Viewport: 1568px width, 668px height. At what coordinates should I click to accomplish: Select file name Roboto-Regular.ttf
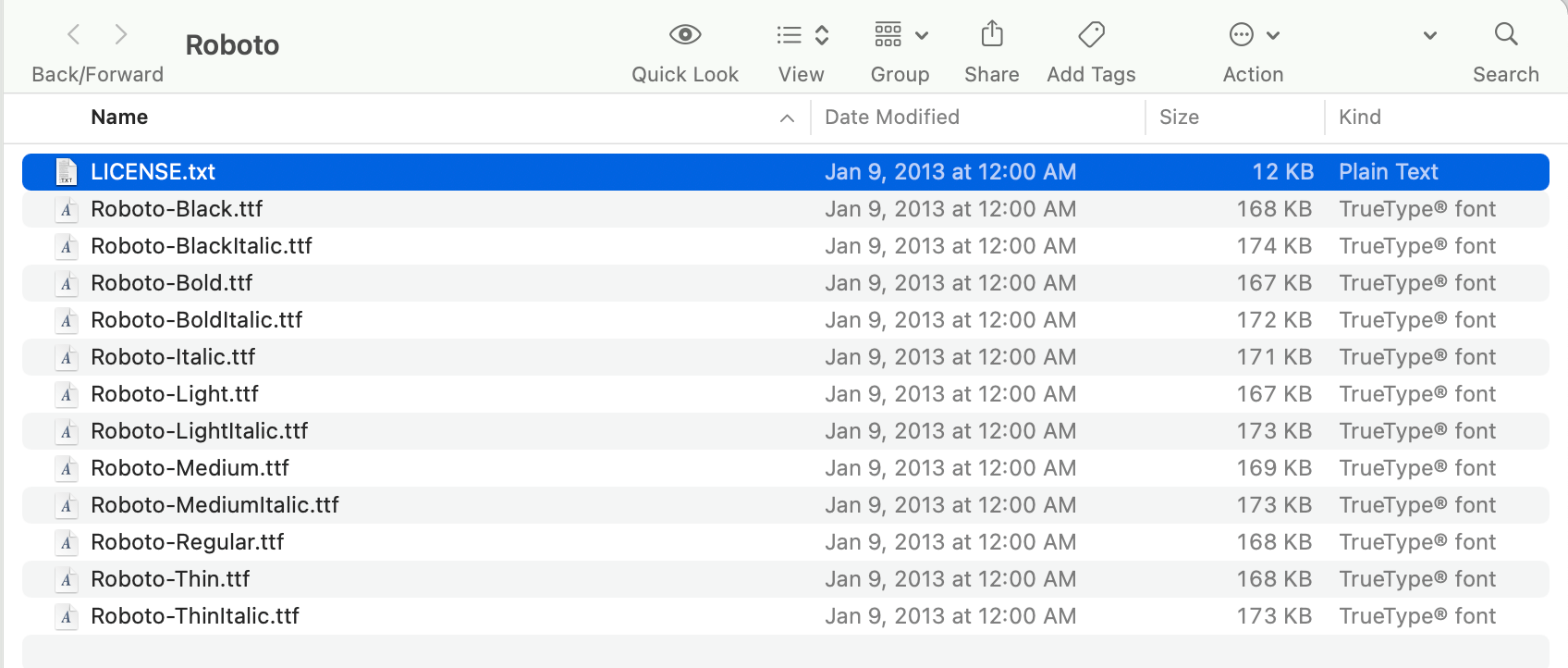pos(188,542)
